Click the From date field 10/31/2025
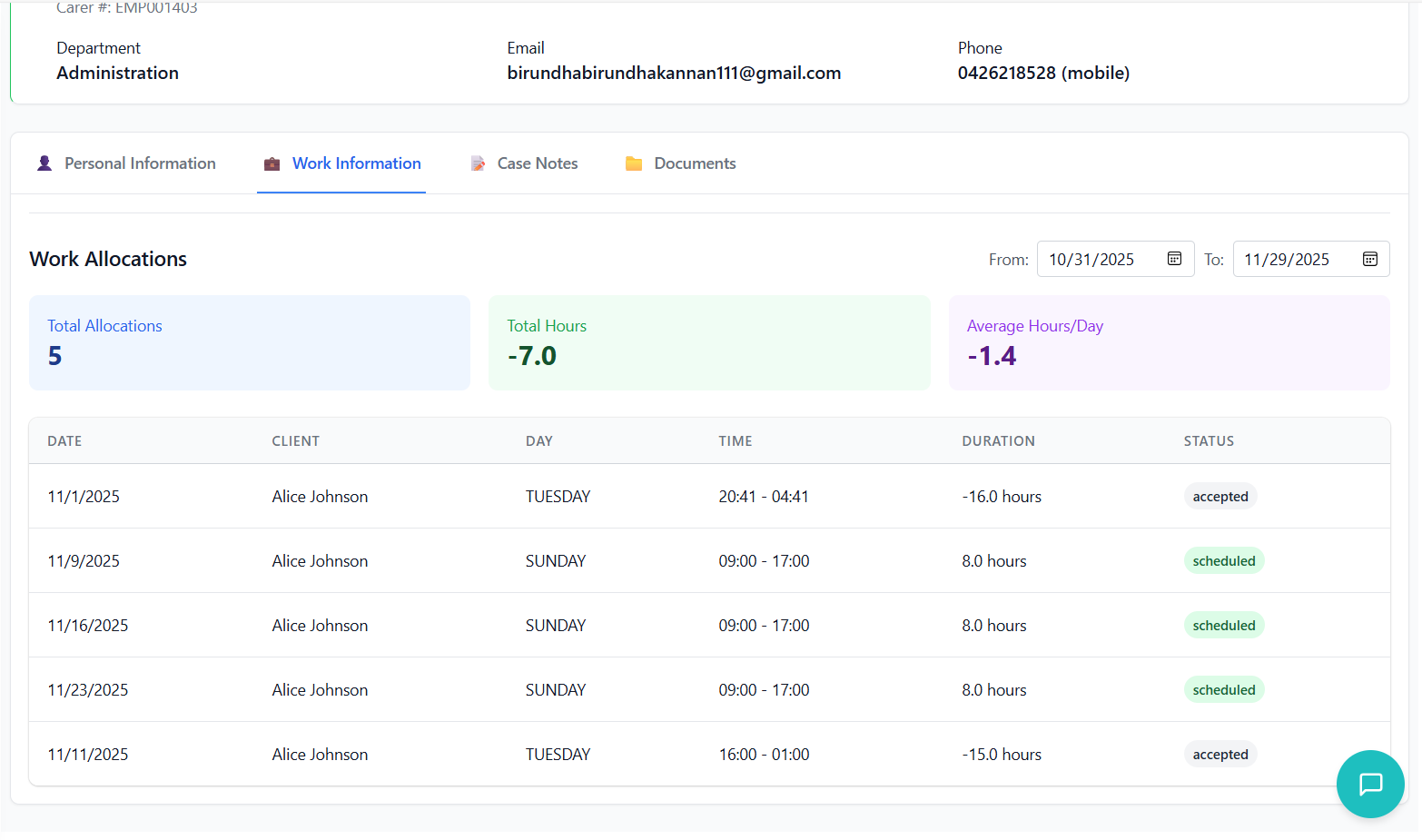Screen dimensions: 1422x840 point(1091,260)
